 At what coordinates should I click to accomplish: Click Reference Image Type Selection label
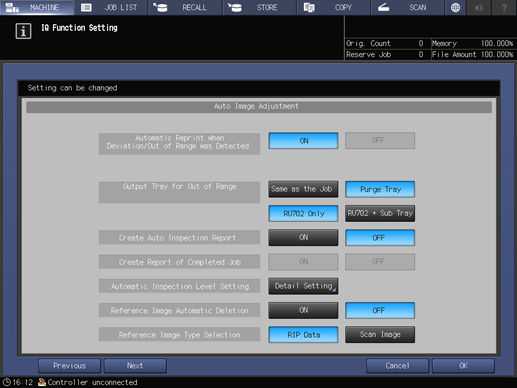pyautogui.click(x=179, y=334)
